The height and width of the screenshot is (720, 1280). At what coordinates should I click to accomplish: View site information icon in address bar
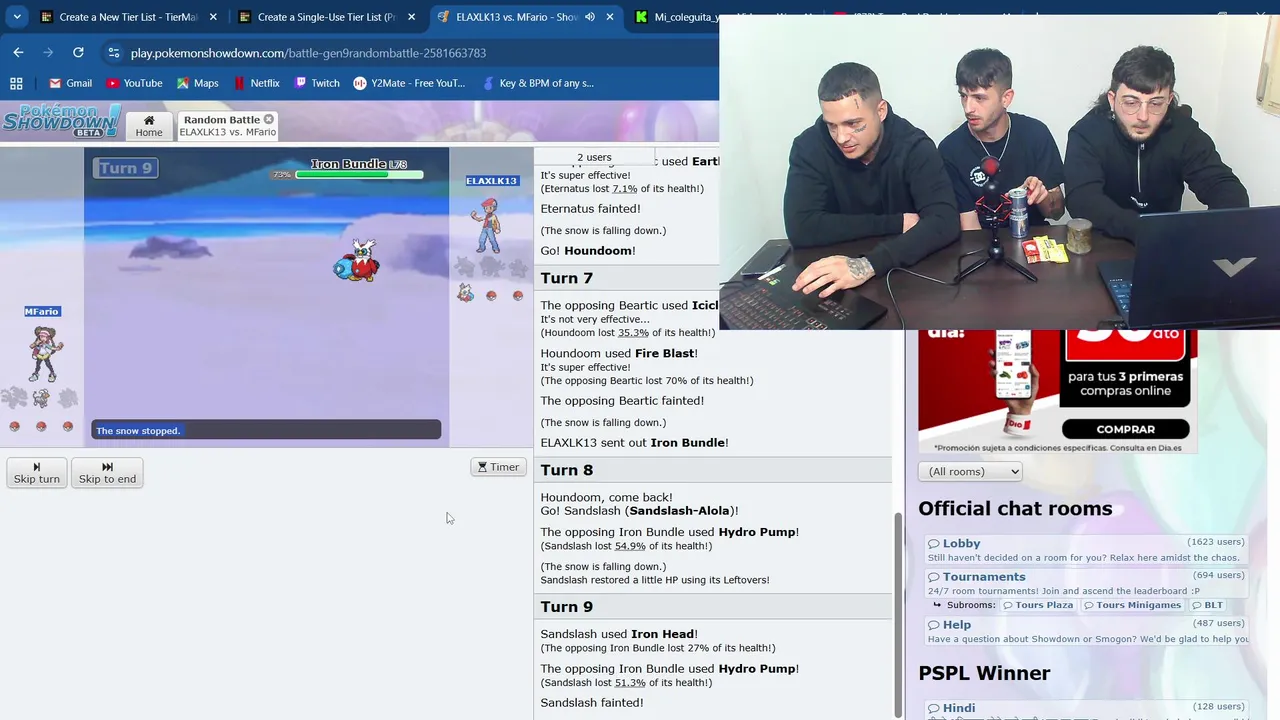pos(114,53)
